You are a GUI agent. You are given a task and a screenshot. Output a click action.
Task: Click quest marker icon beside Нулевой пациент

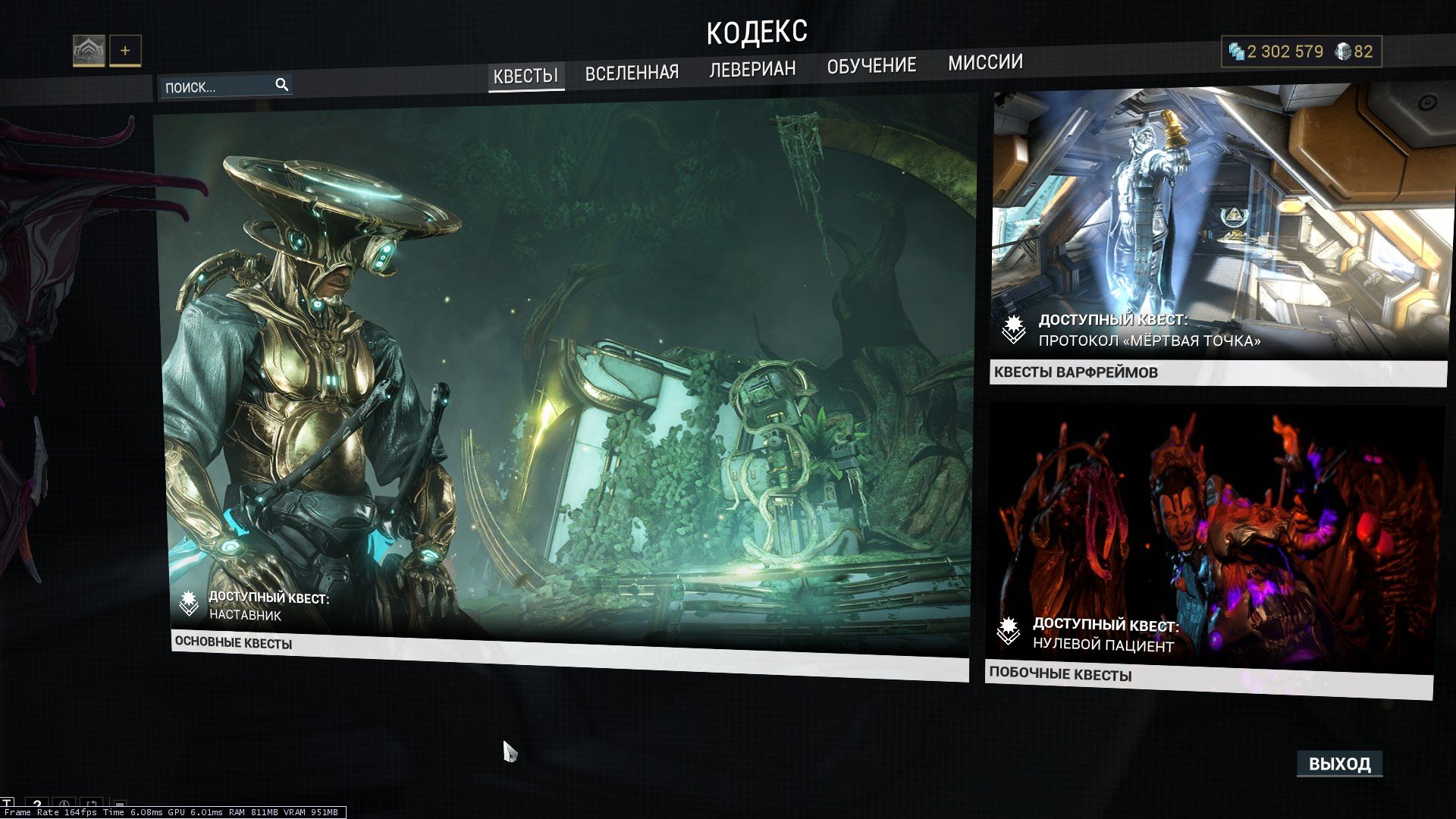[1008, 630]
